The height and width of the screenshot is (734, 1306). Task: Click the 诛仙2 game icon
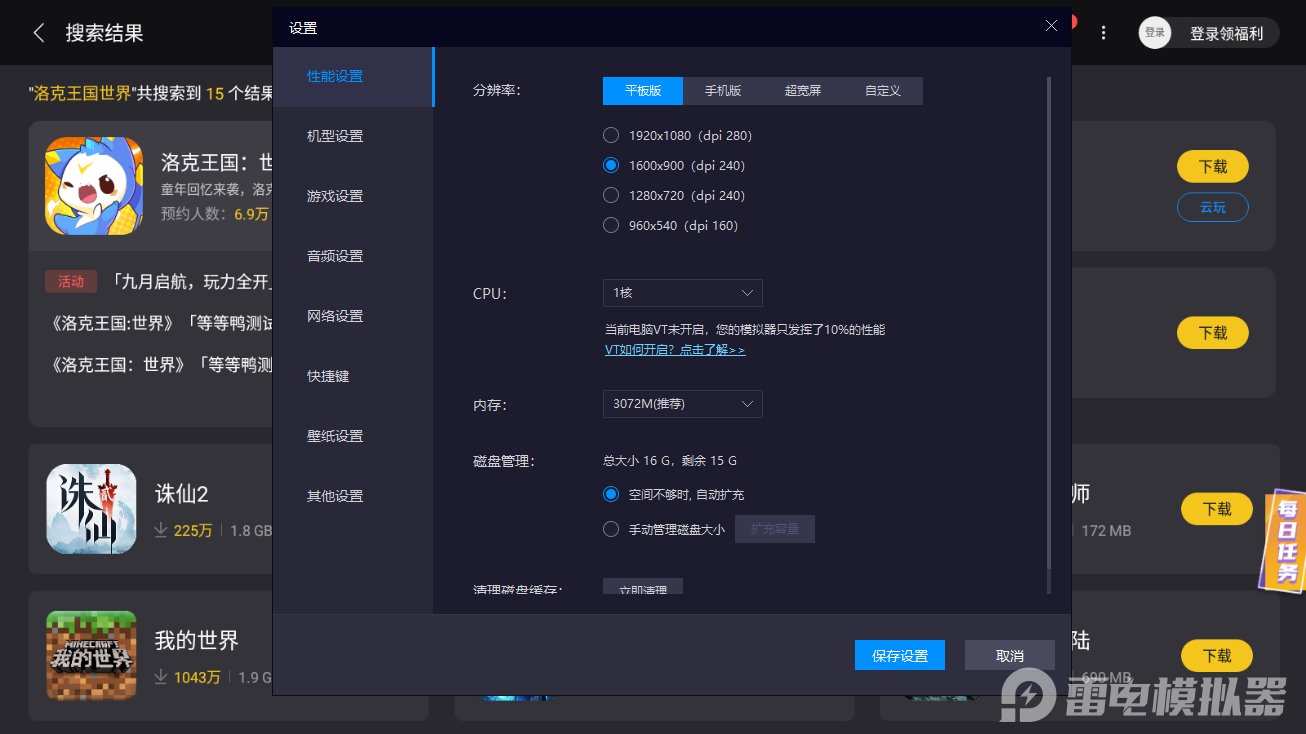click(x=91, y=508)
